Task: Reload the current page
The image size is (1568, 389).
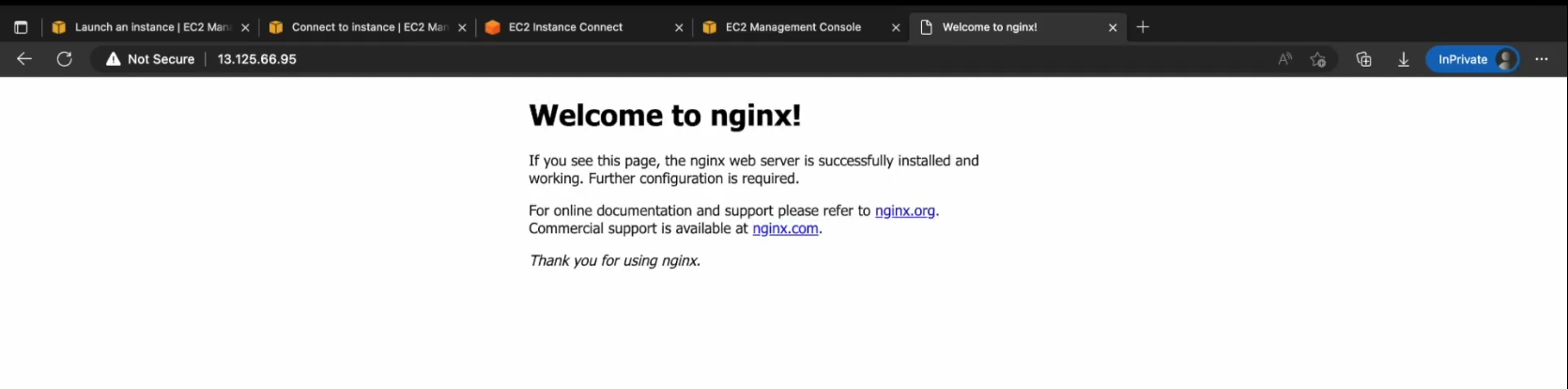Action: pyautogui.click(x=64, y=59)
